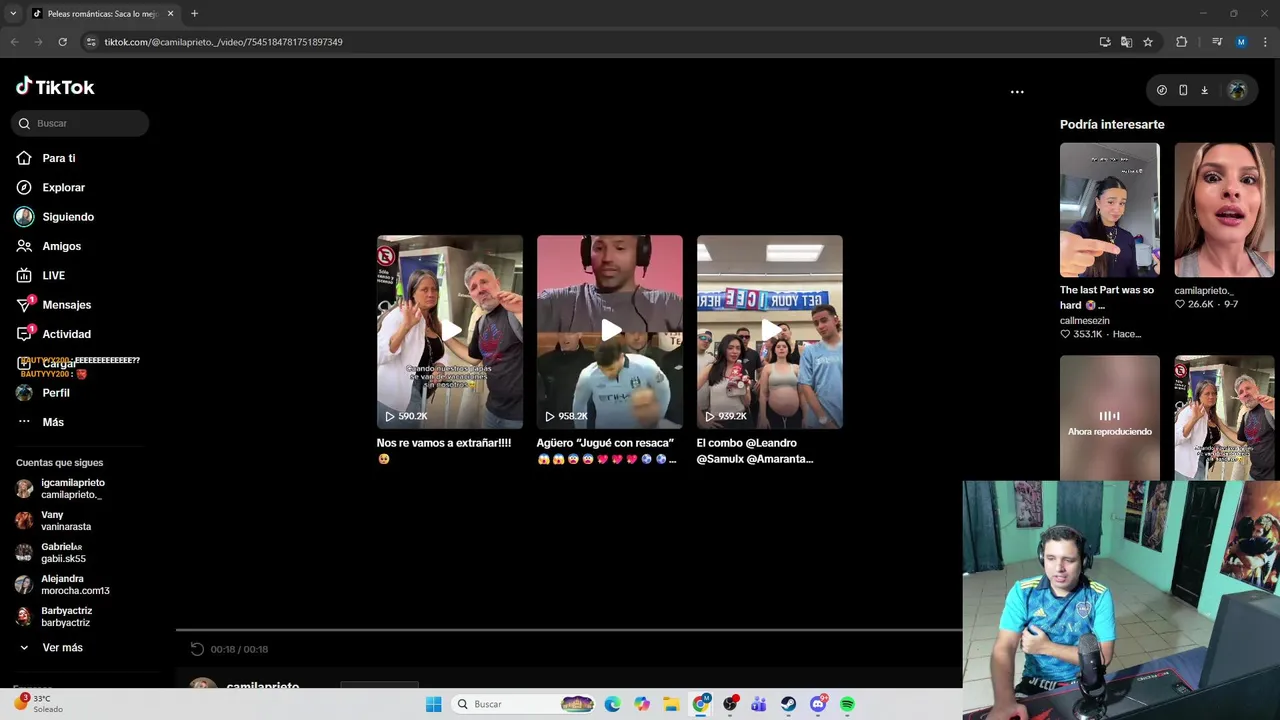Go back in browser history

coord(14,42)
